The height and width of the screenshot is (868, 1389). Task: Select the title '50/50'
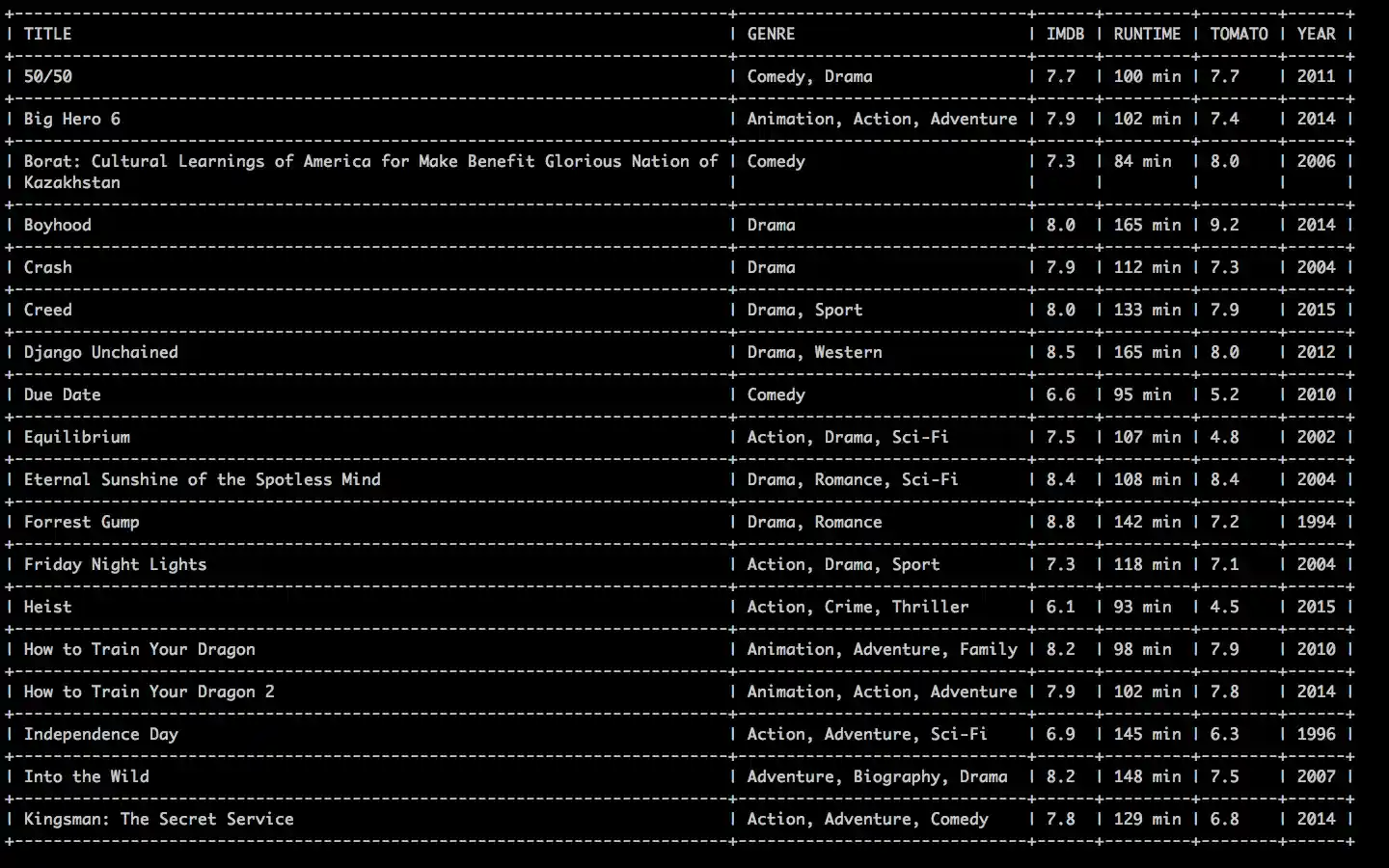47,76
